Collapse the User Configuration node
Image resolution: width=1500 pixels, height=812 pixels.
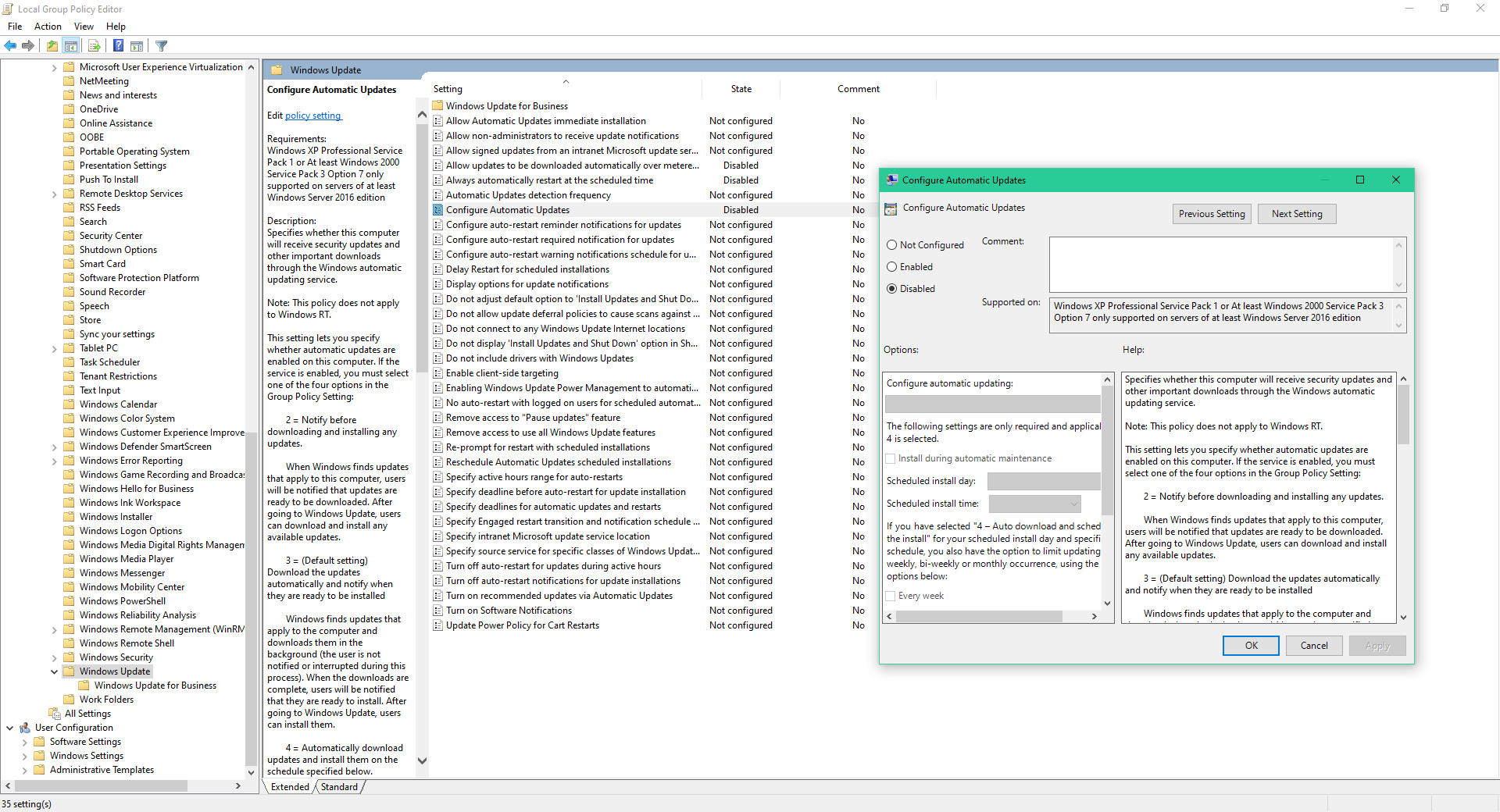(9, 728)
